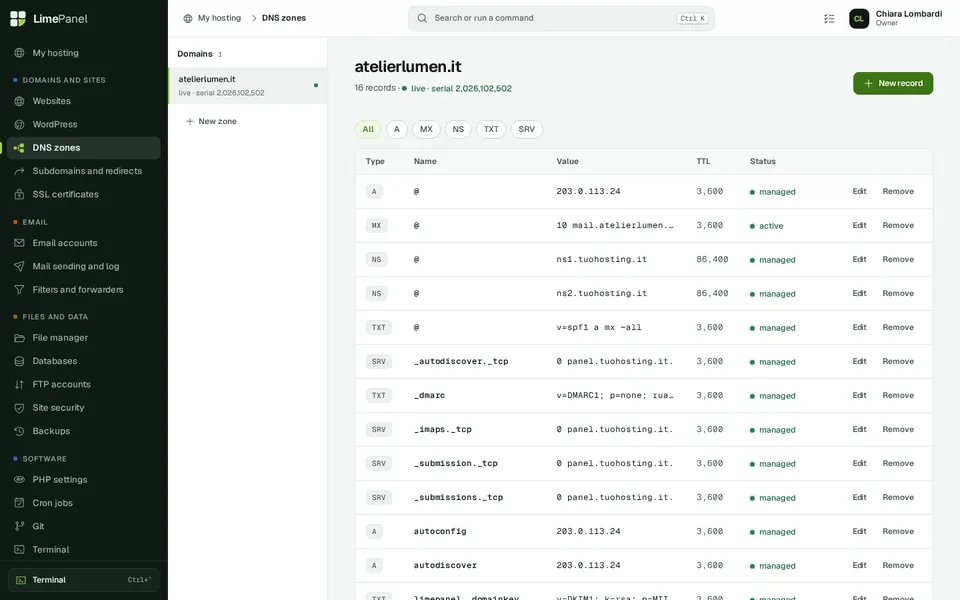Click the live serial 2,026,102,502 status text
Viewport: 960px width, 600px height.
460,89
